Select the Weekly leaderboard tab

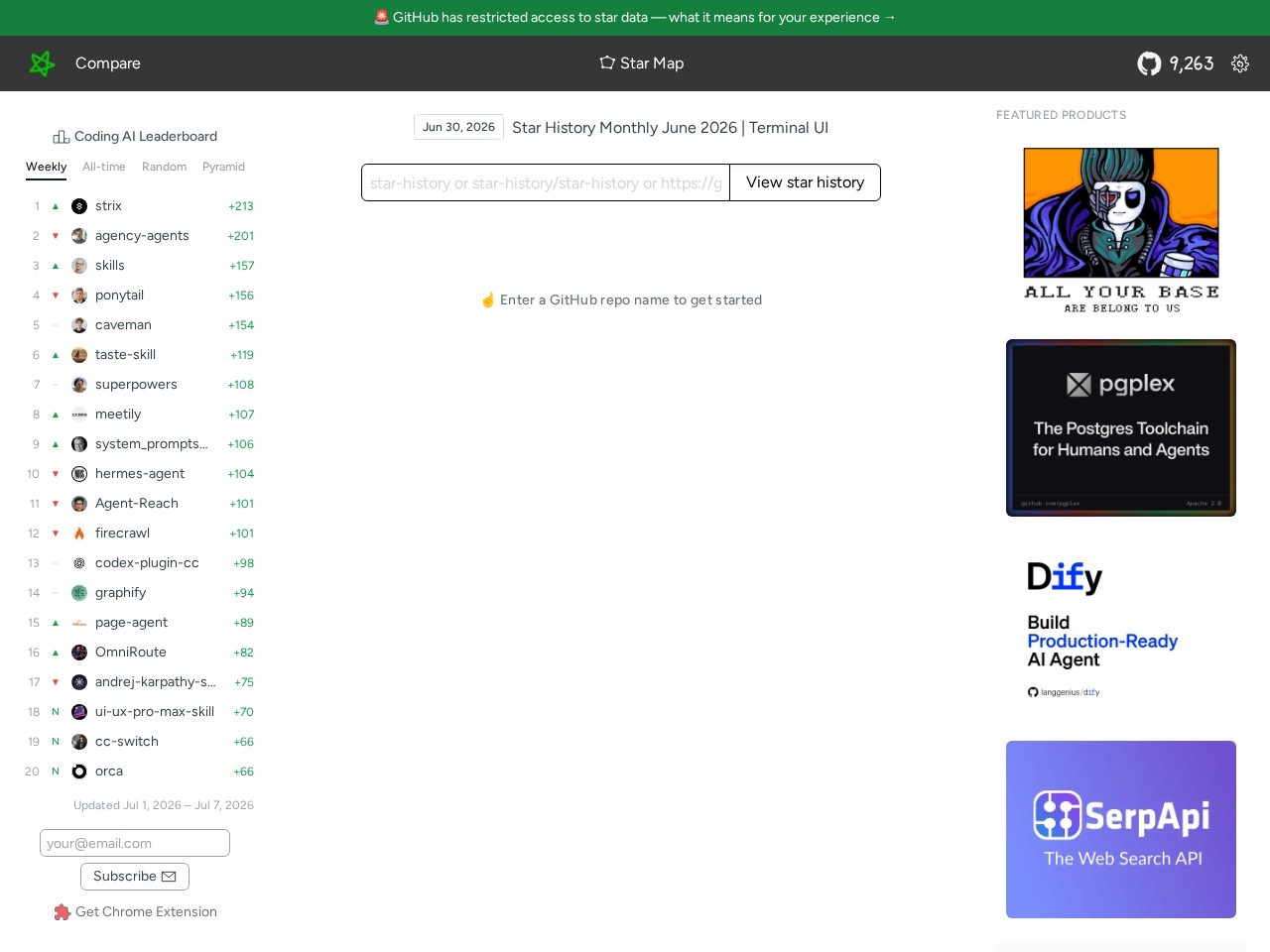[47, 167]
